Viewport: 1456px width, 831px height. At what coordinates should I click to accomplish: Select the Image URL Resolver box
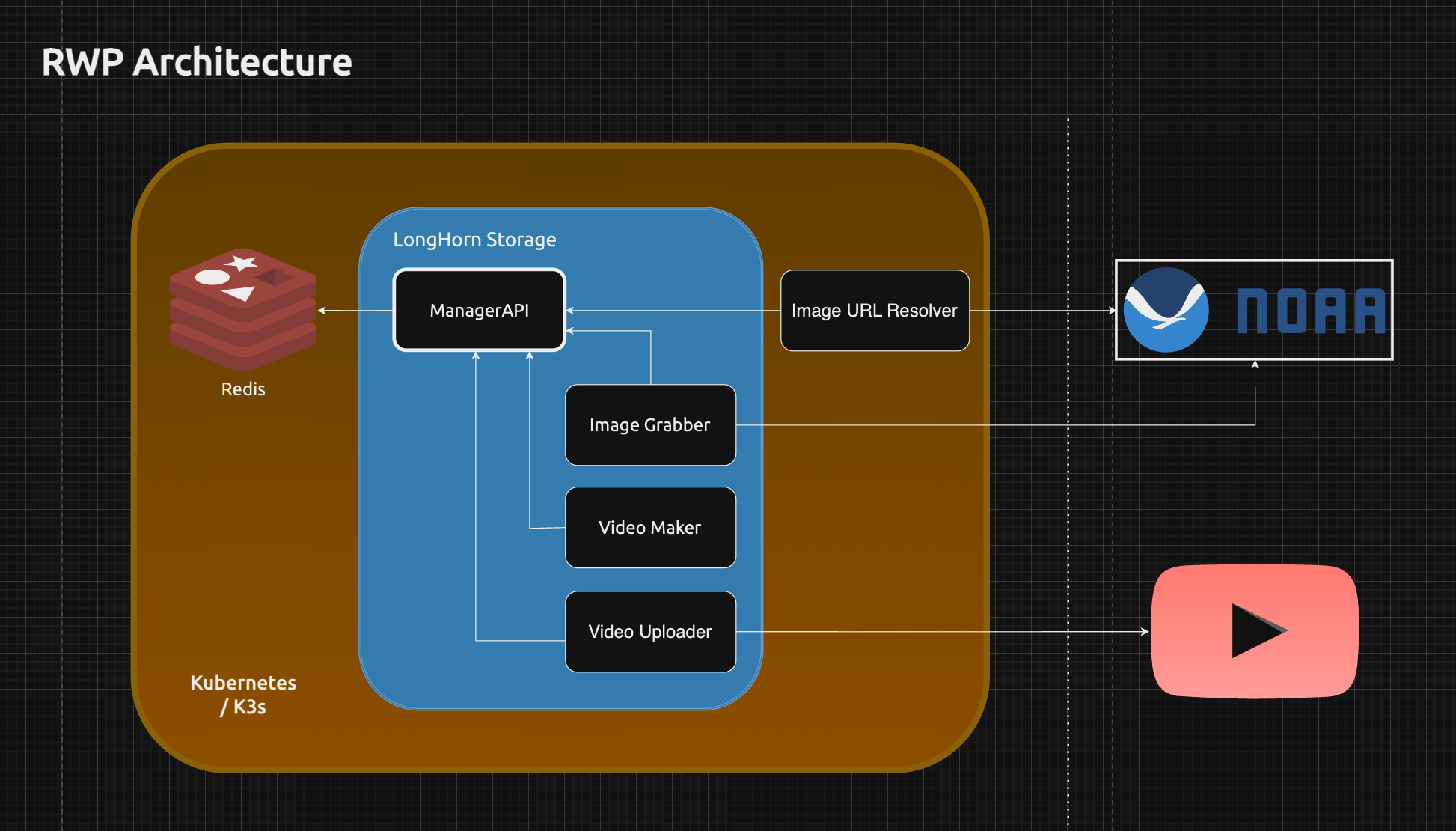[874, 310]
